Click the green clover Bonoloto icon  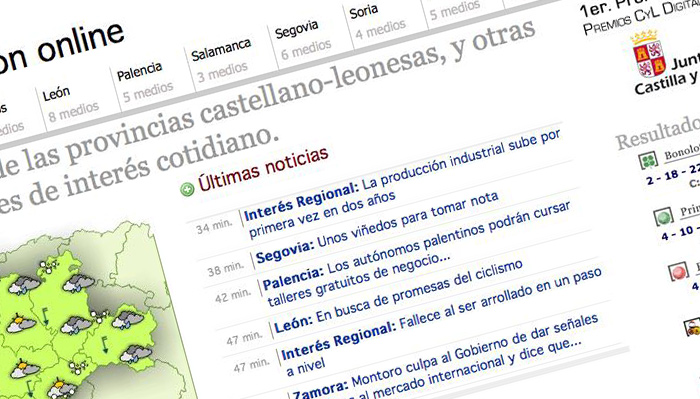point(647,160)
